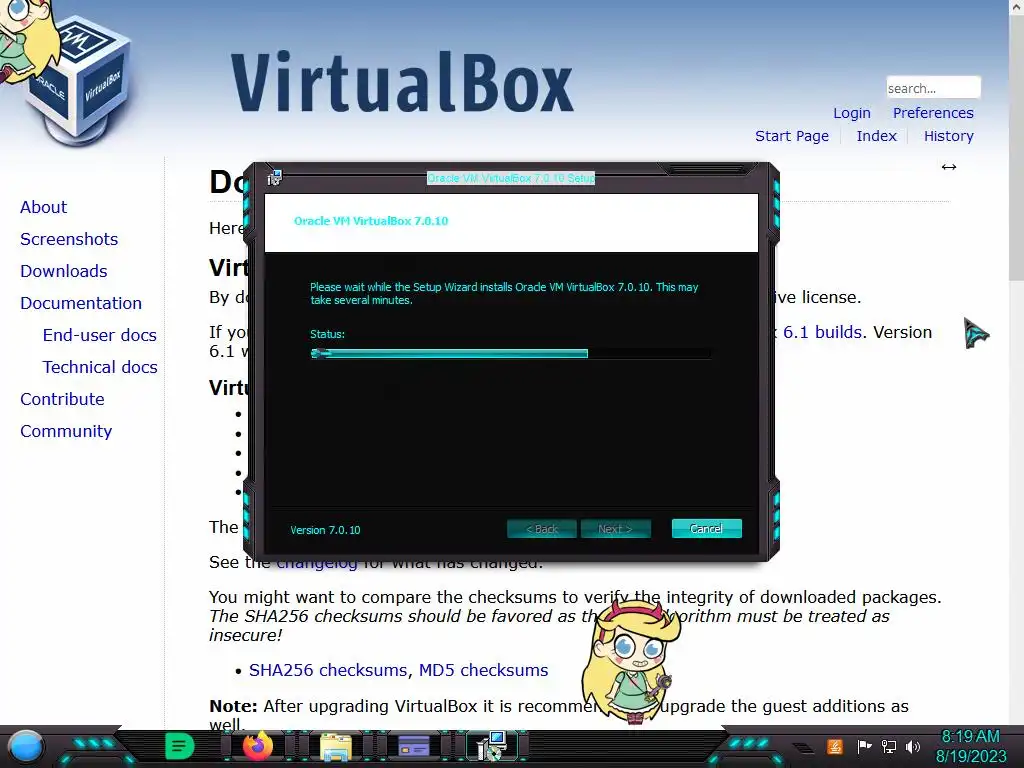
Task: Open Contribute in the sidebar
Action: coord(62,399)
